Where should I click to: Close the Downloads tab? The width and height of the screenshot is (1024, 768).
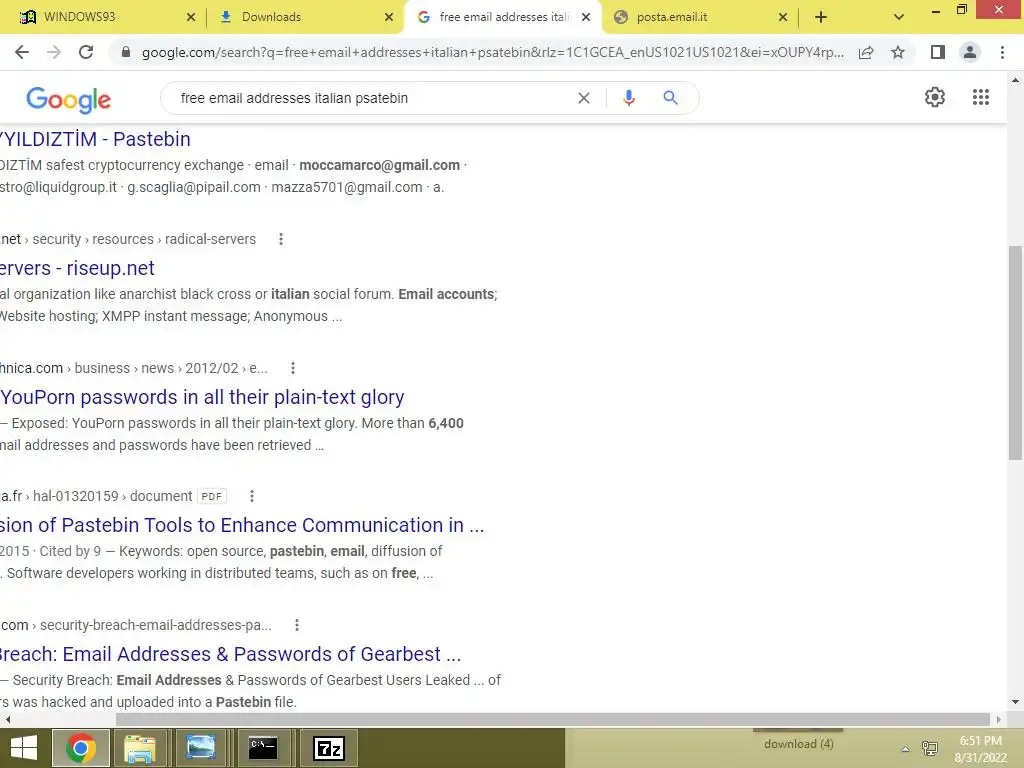[x=389, y=17]
